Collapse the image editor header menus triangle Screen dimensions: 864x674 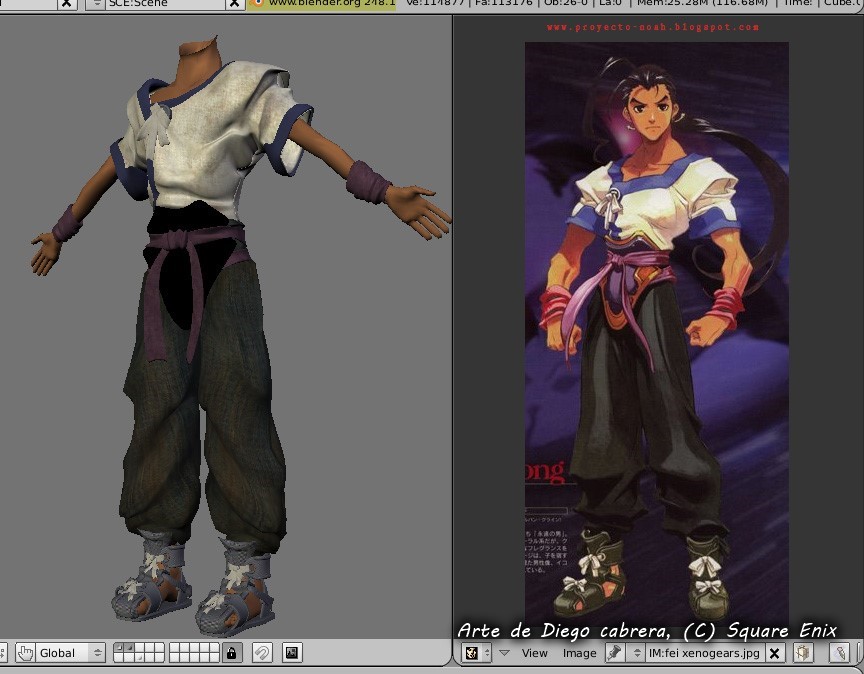(504, 653)
